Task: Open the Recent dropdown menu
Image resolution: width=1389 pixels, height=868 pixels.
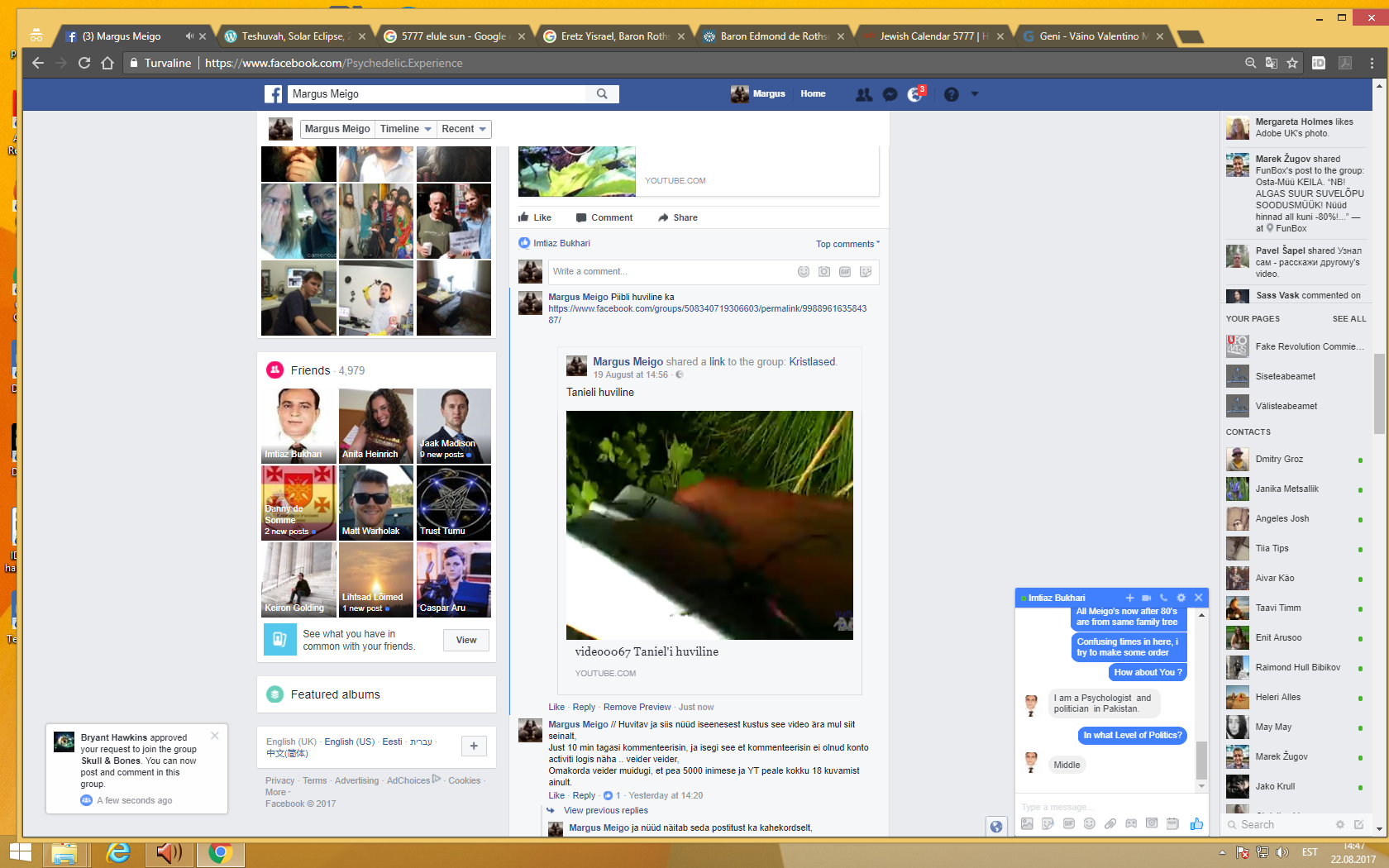Action: (x=463, y=129)
